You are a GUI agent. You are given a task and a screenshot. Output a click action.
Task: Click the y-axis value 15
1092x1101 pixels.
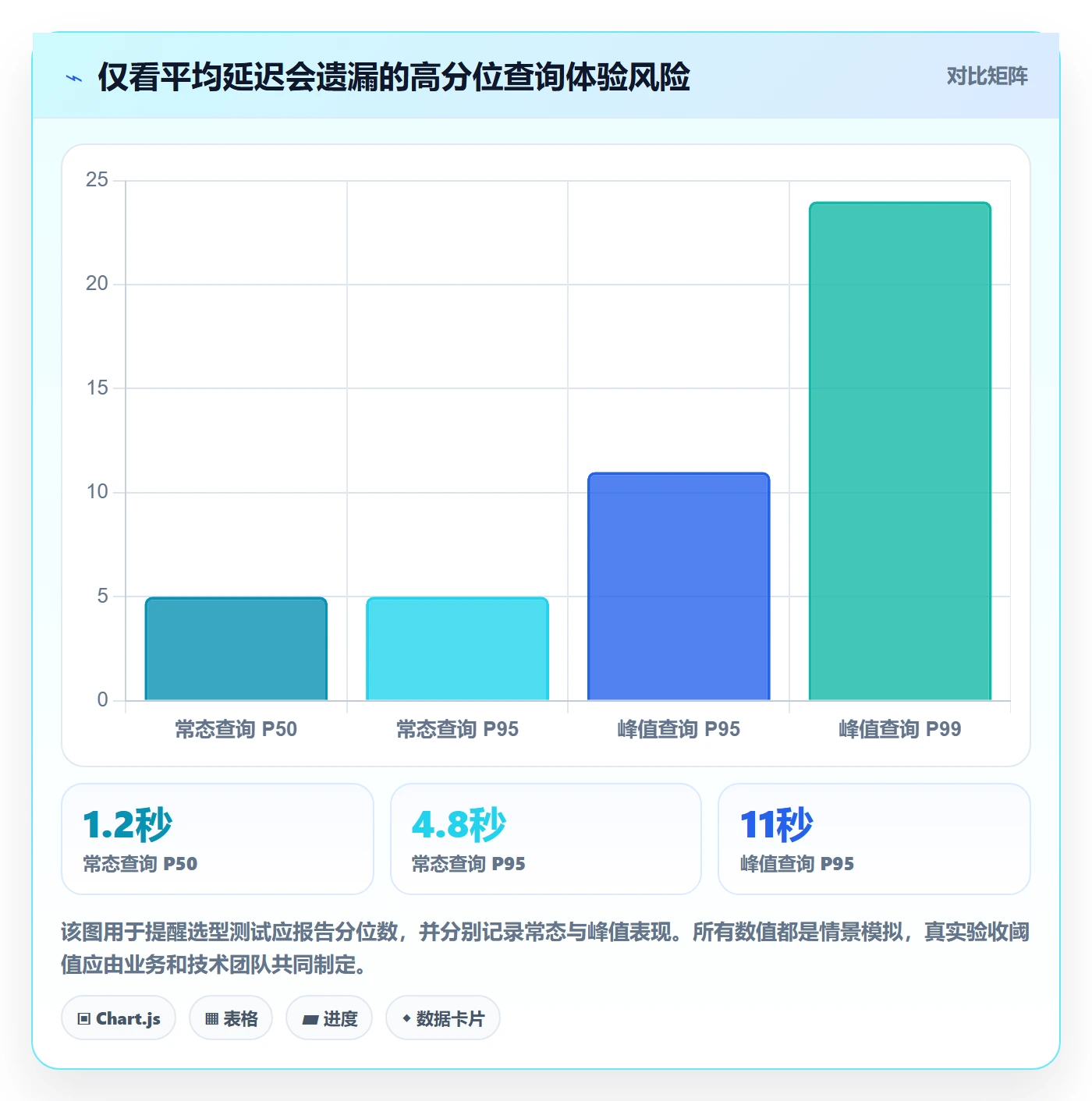coord(97,388)
